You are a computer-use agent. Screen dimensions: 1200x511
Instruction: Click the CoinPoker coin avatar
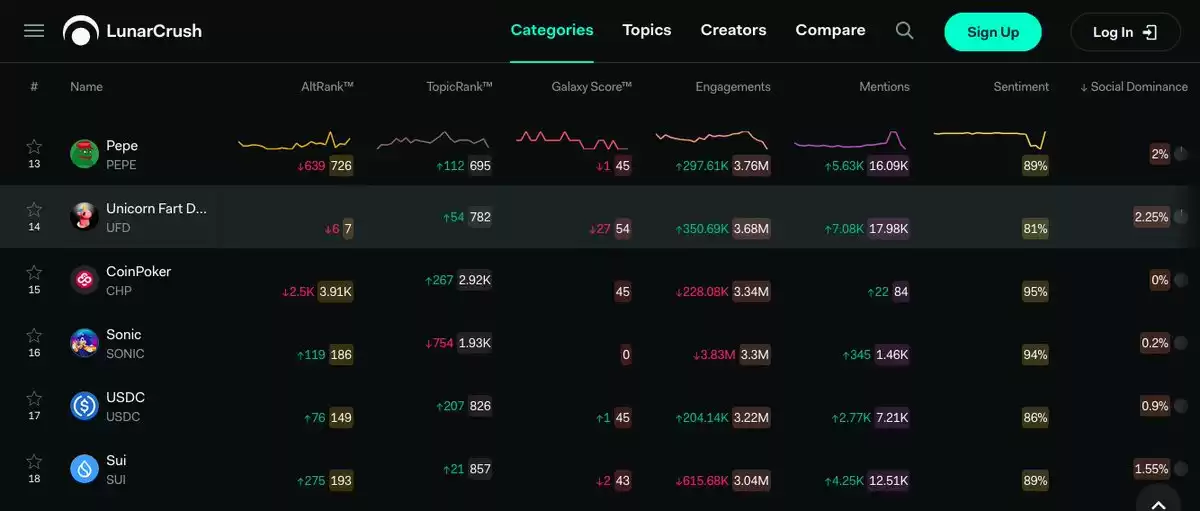pos(84,280)
